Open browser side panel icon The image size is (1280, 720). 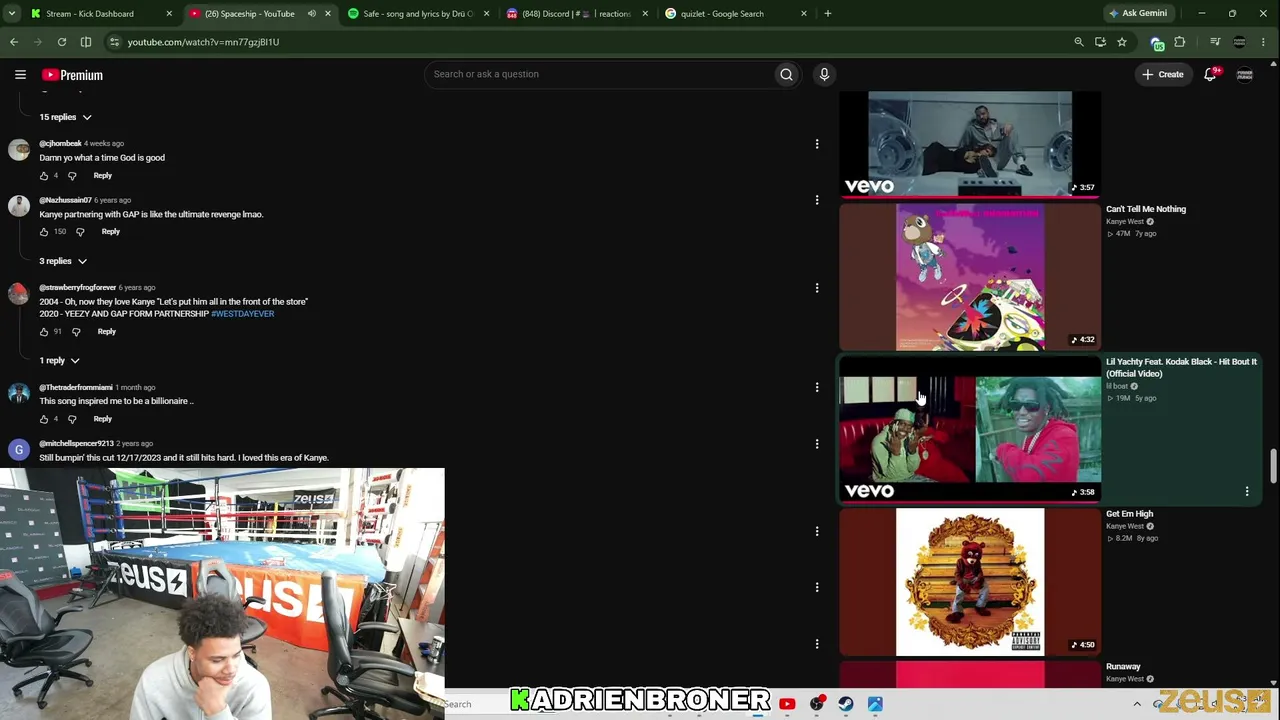(x=86, y=42)
